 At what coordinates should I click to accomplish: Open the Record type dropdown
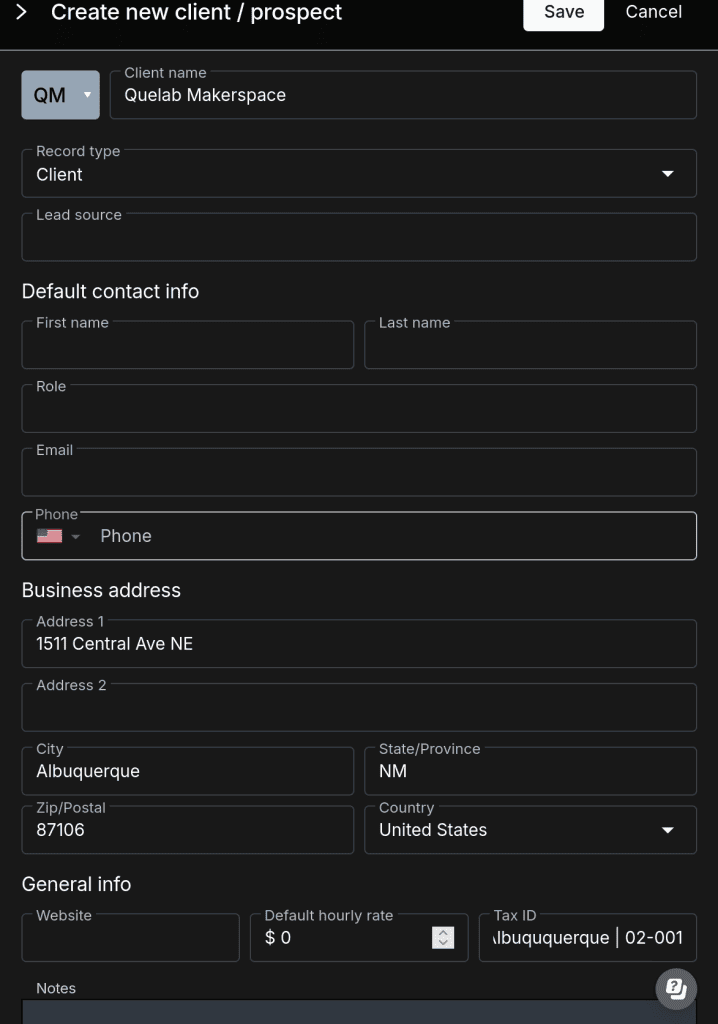click(359, 174)
